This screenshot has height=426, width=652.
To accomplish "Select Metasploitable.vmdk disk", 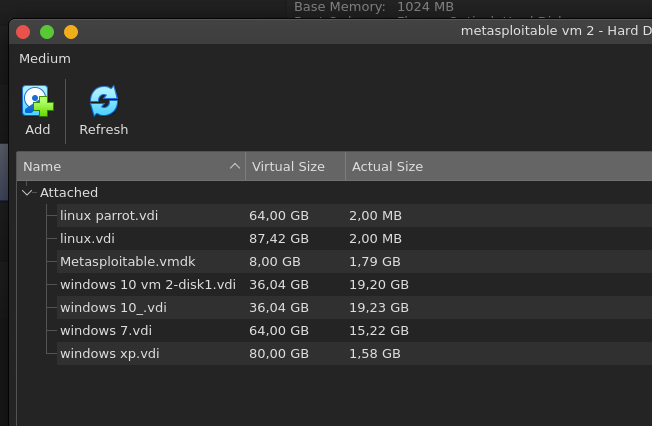I will coord(128,262).
